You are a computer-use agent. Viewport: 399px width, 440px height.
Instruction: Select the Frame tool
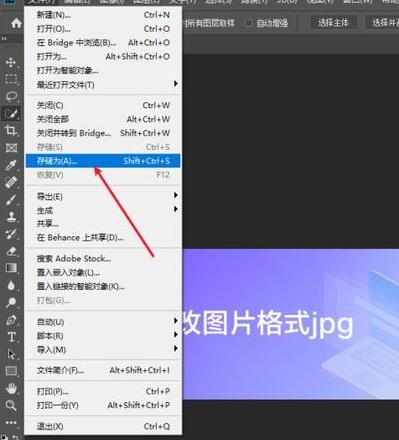pos(11,148)
